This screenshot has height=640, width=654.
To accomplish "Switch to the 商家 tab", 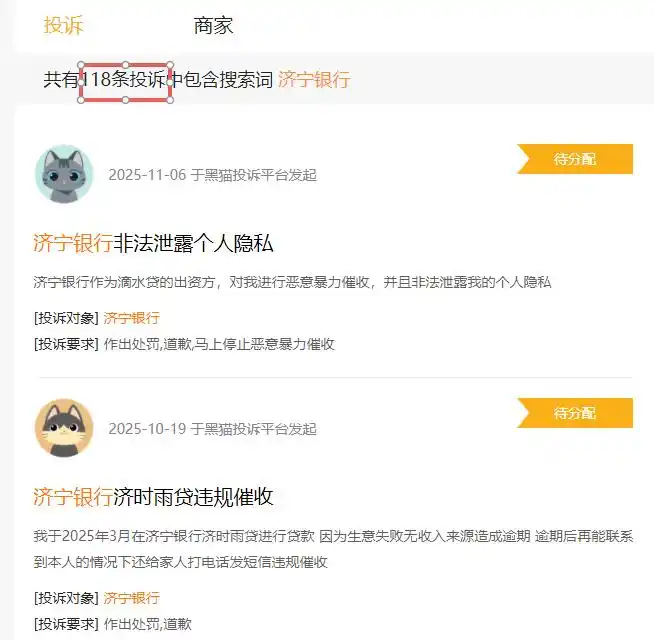I will [213, 25].
